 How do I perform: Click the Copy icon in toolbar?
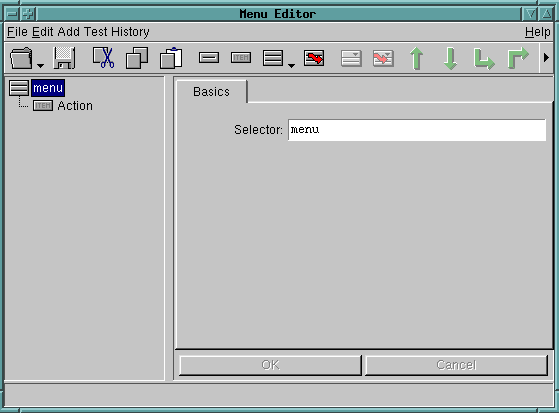tap(137, 58)
